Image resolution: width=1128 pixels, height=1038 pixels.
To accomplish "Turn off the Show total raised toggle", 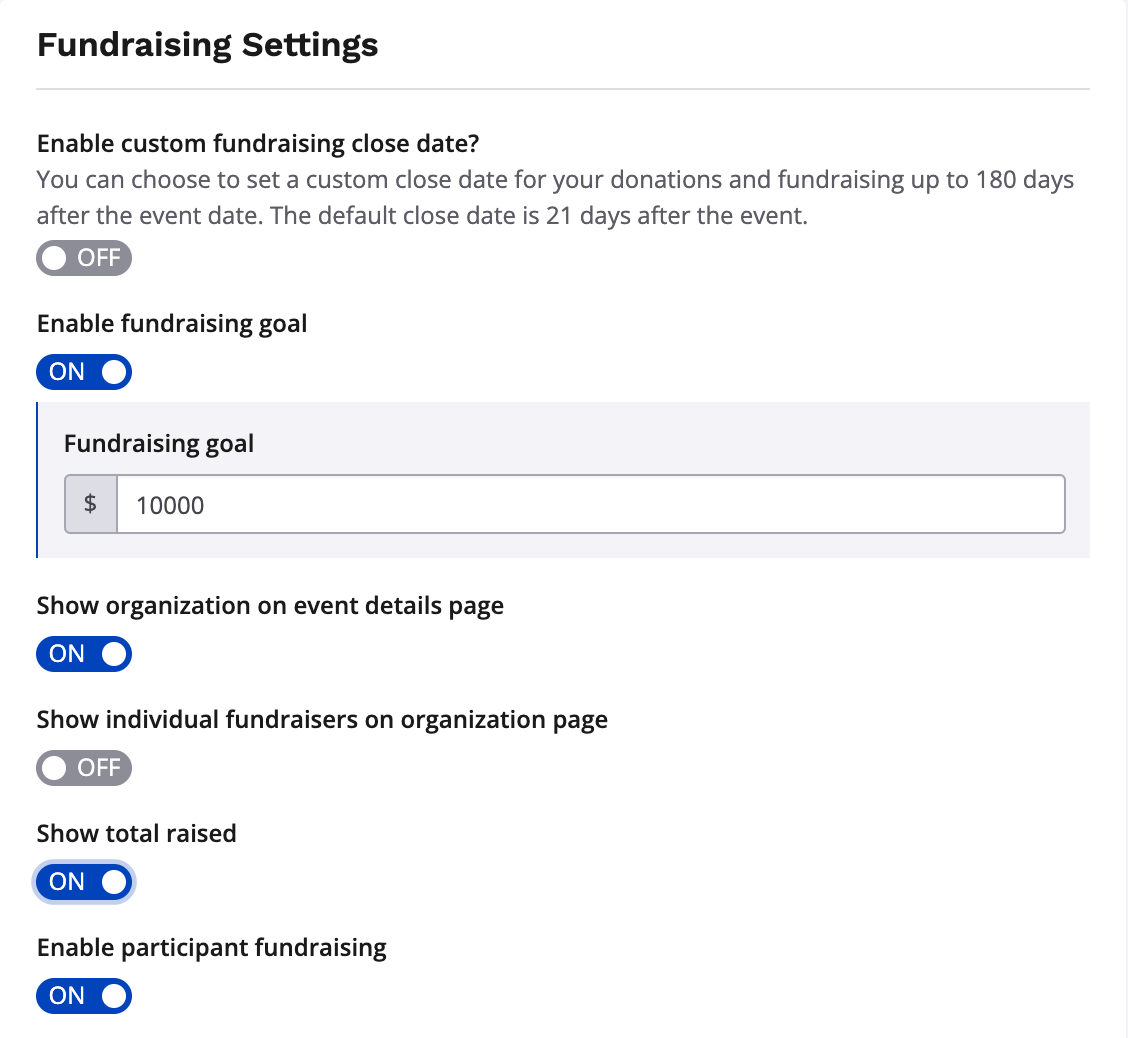I will 84,882.
